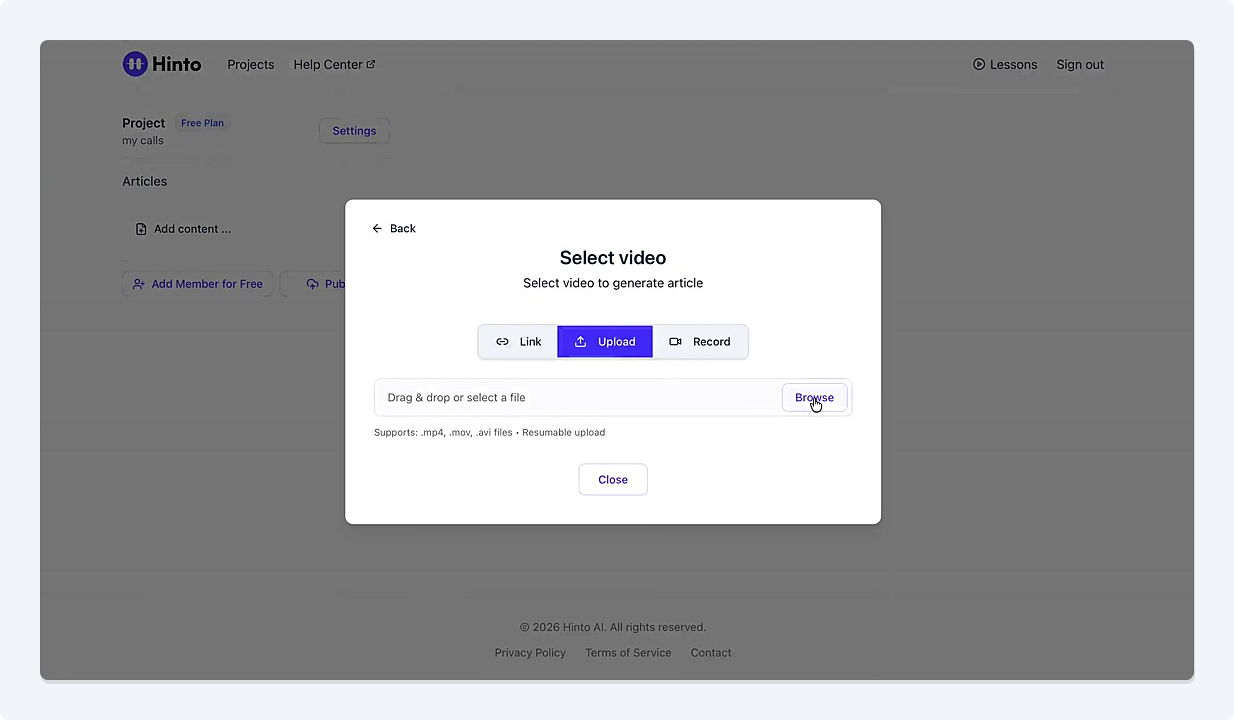
Task: Click the Add content document icon
Action: click(141, 229)
